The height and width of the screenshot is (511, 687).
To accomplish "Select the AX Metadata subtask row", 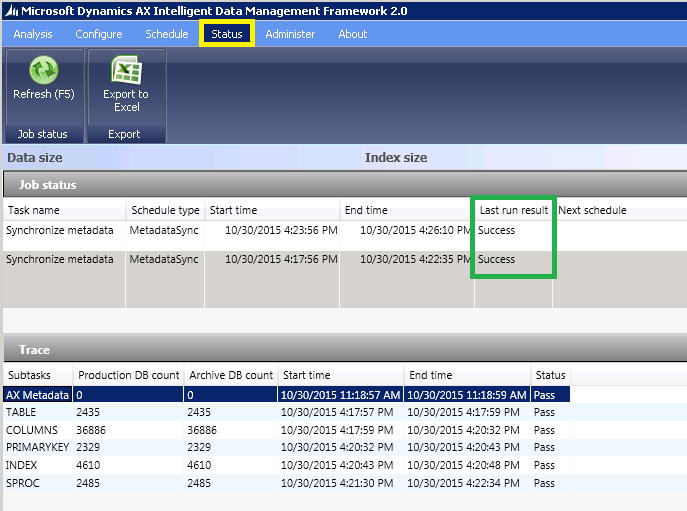I will [38, 395].
